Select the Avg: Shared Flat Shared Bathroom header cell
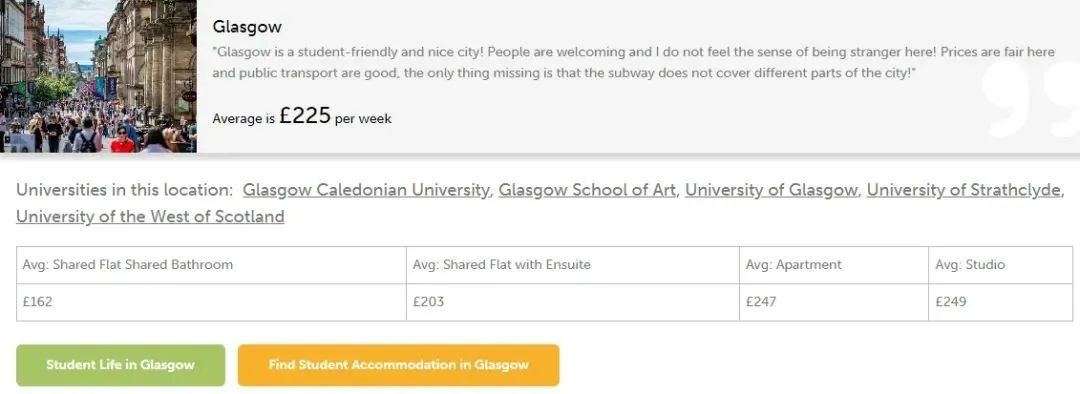This screenshot has width=1080, height=394. tap(211, 265)
